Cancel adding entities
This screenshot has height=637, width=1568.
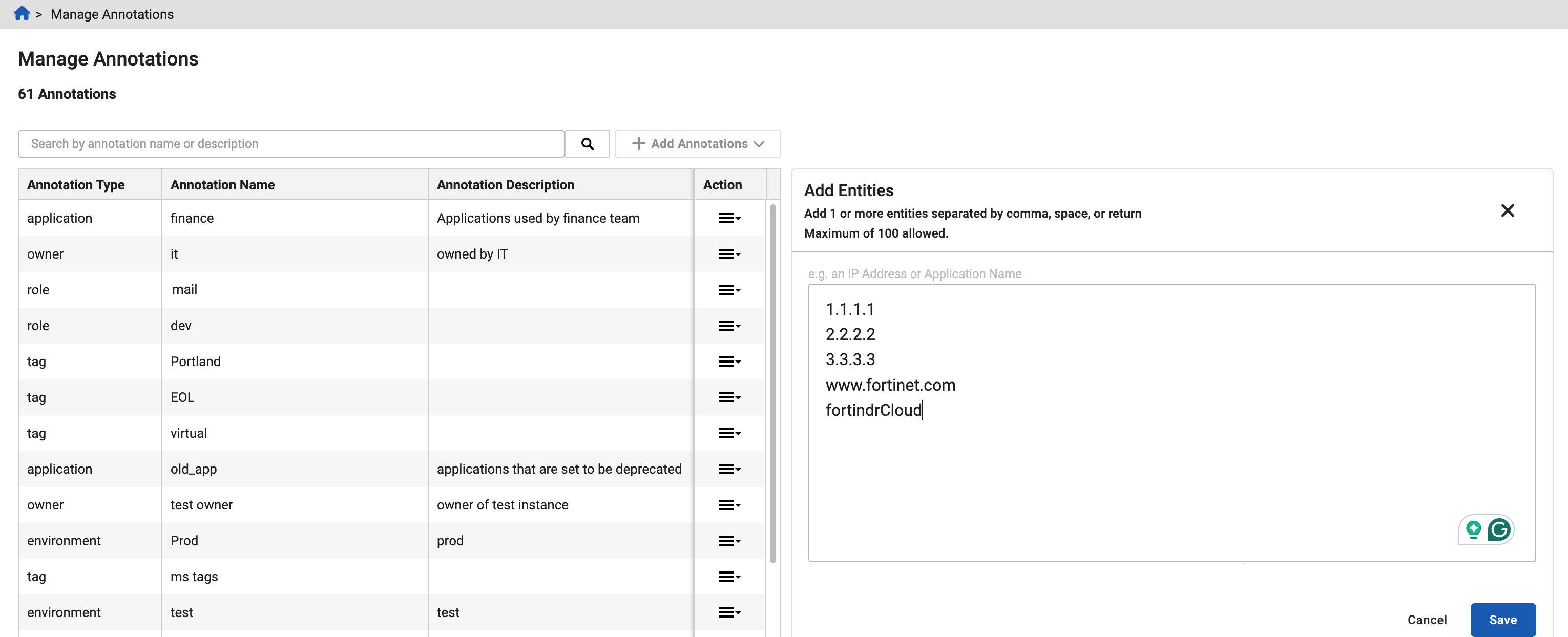click(x=1427, y=620)
